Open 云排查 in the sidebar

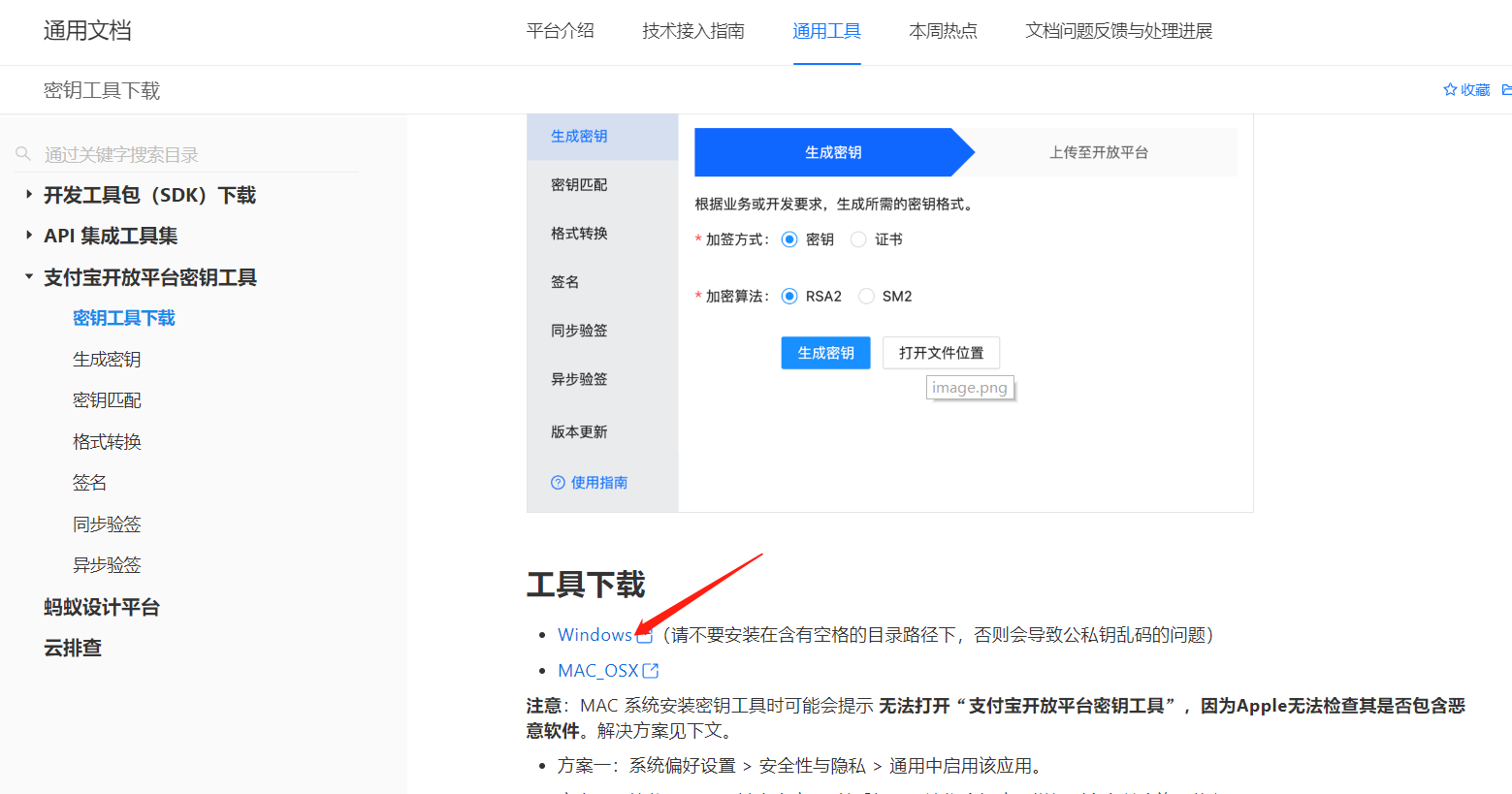[x=73, y=648]
